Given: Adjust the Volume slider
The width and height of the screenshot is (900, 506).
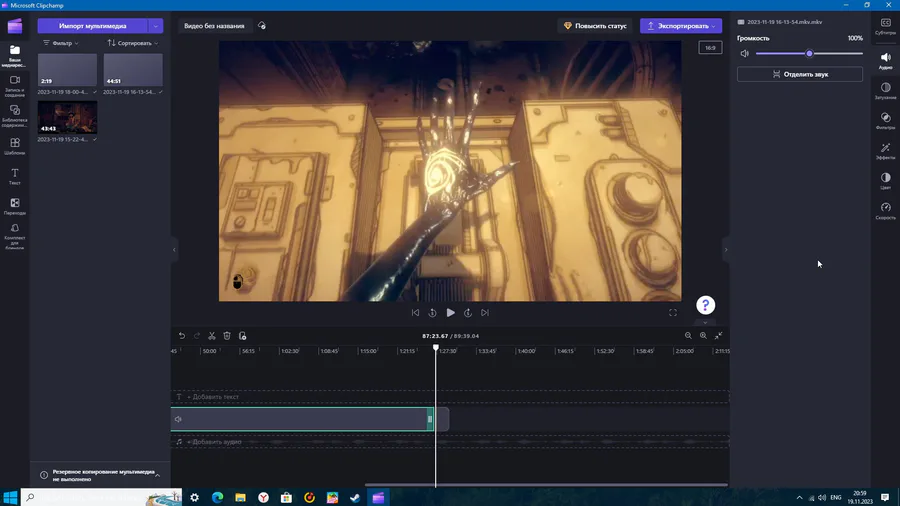Looking at the screenshot, I should (809, 53).
